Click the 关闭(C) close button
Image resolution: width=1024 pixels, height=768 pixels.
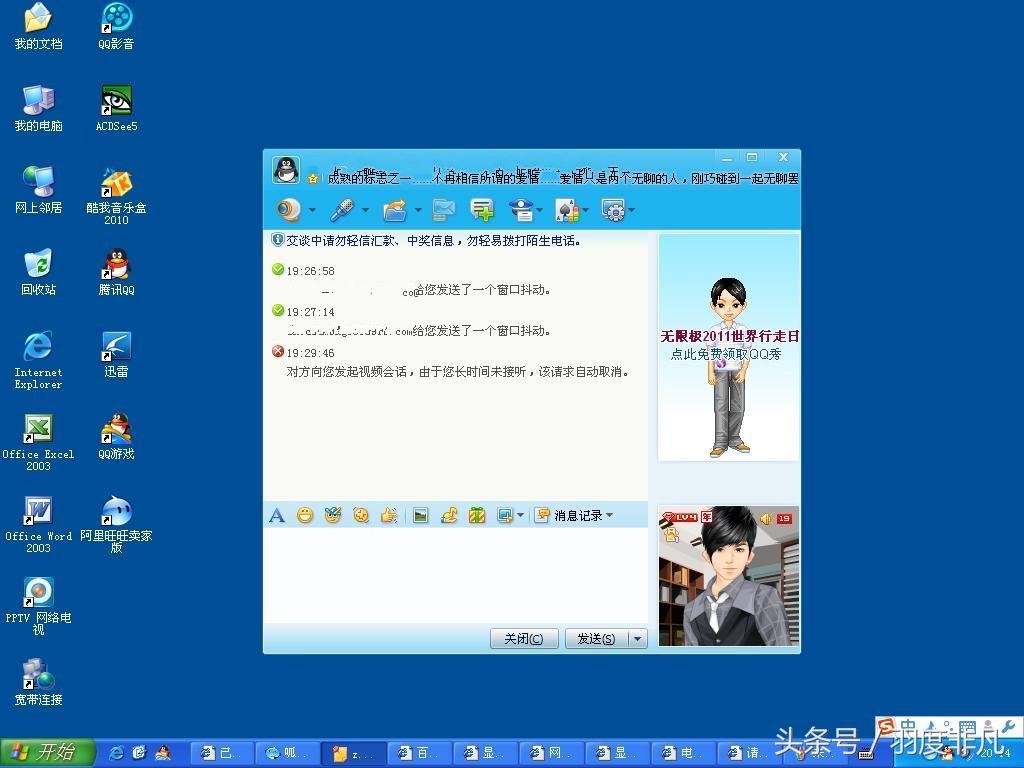point(524,639)
